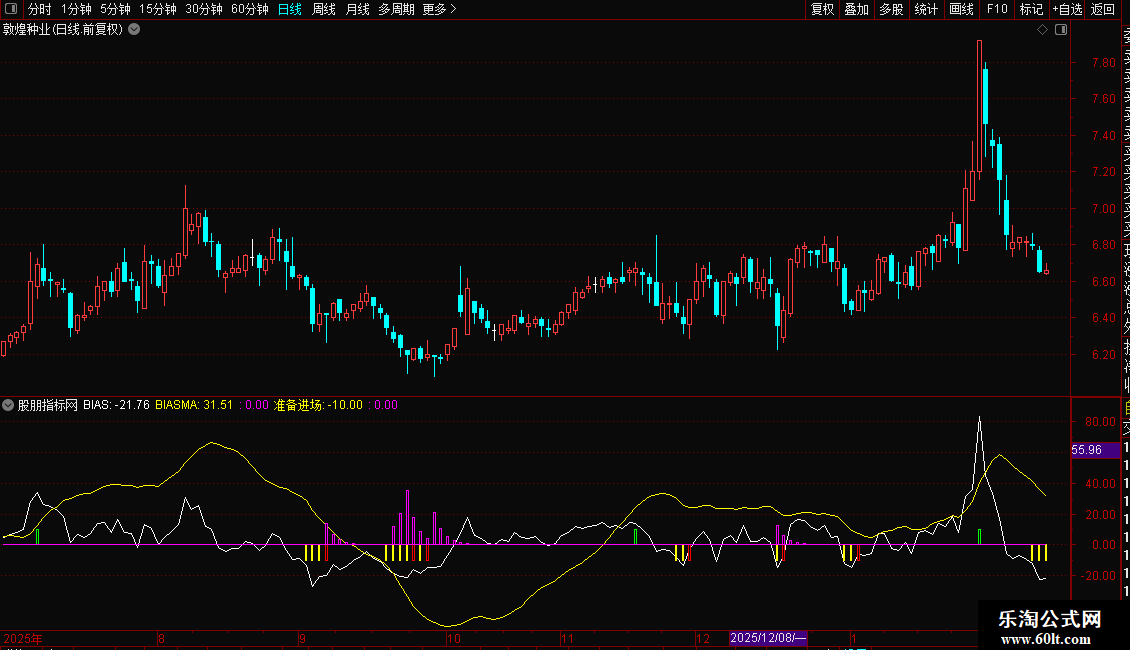Click the 标记 mark tool
The image size is (1130, 650).
(1031, 9)
